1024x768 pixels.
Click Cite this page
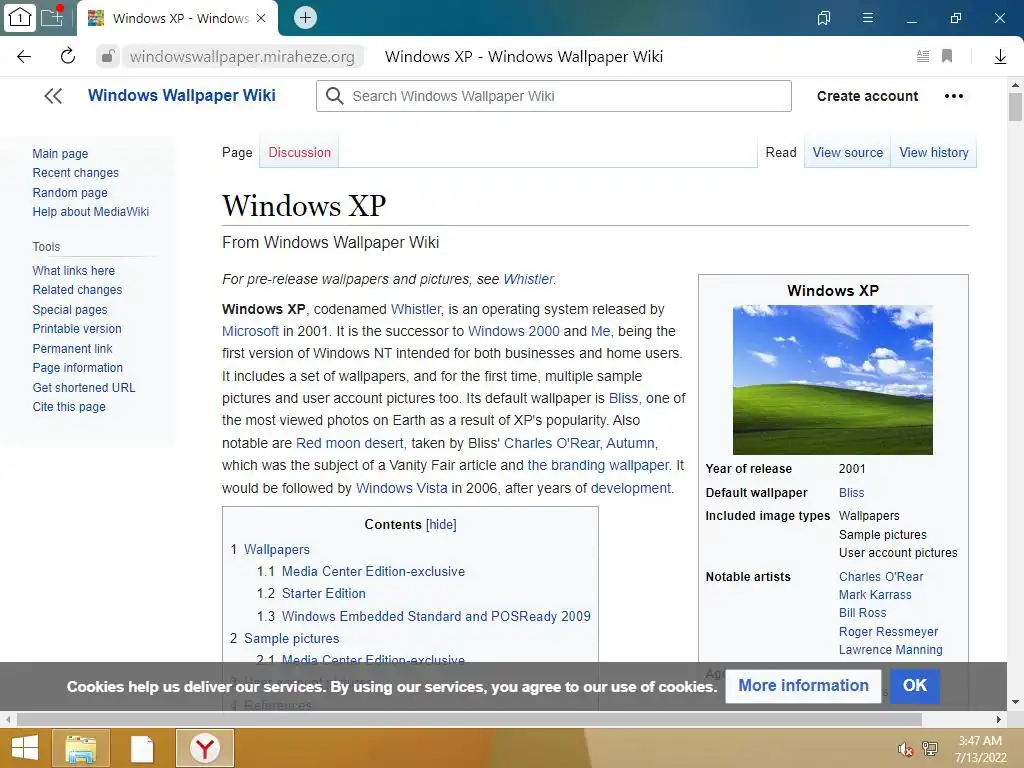[x=69, y=406]
